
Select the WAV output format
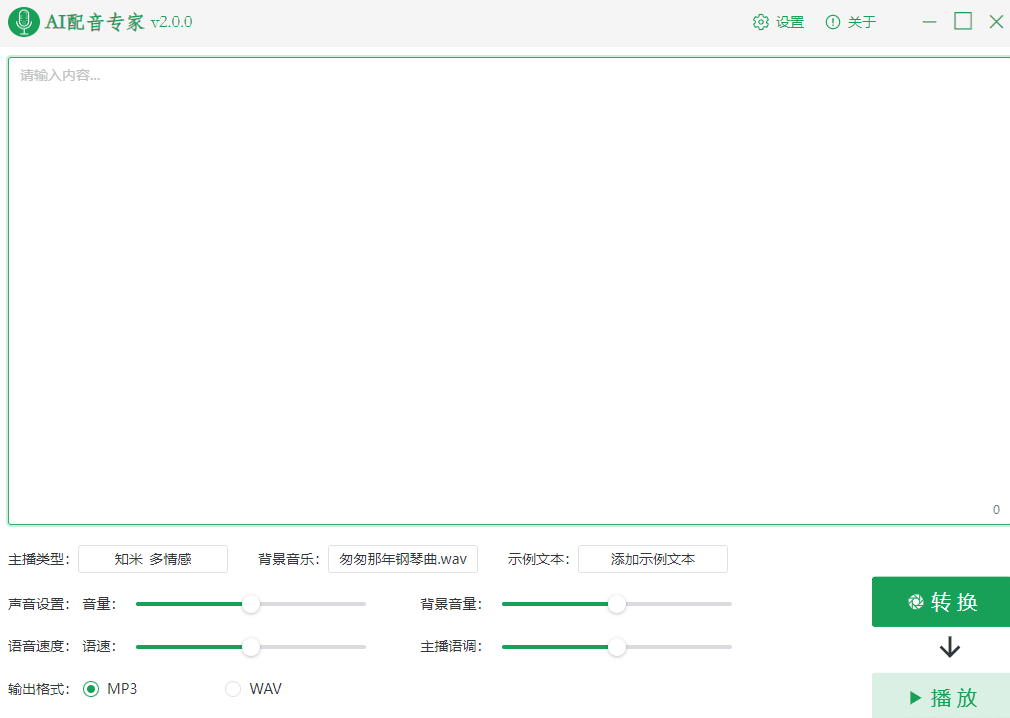tap(233, 689)
